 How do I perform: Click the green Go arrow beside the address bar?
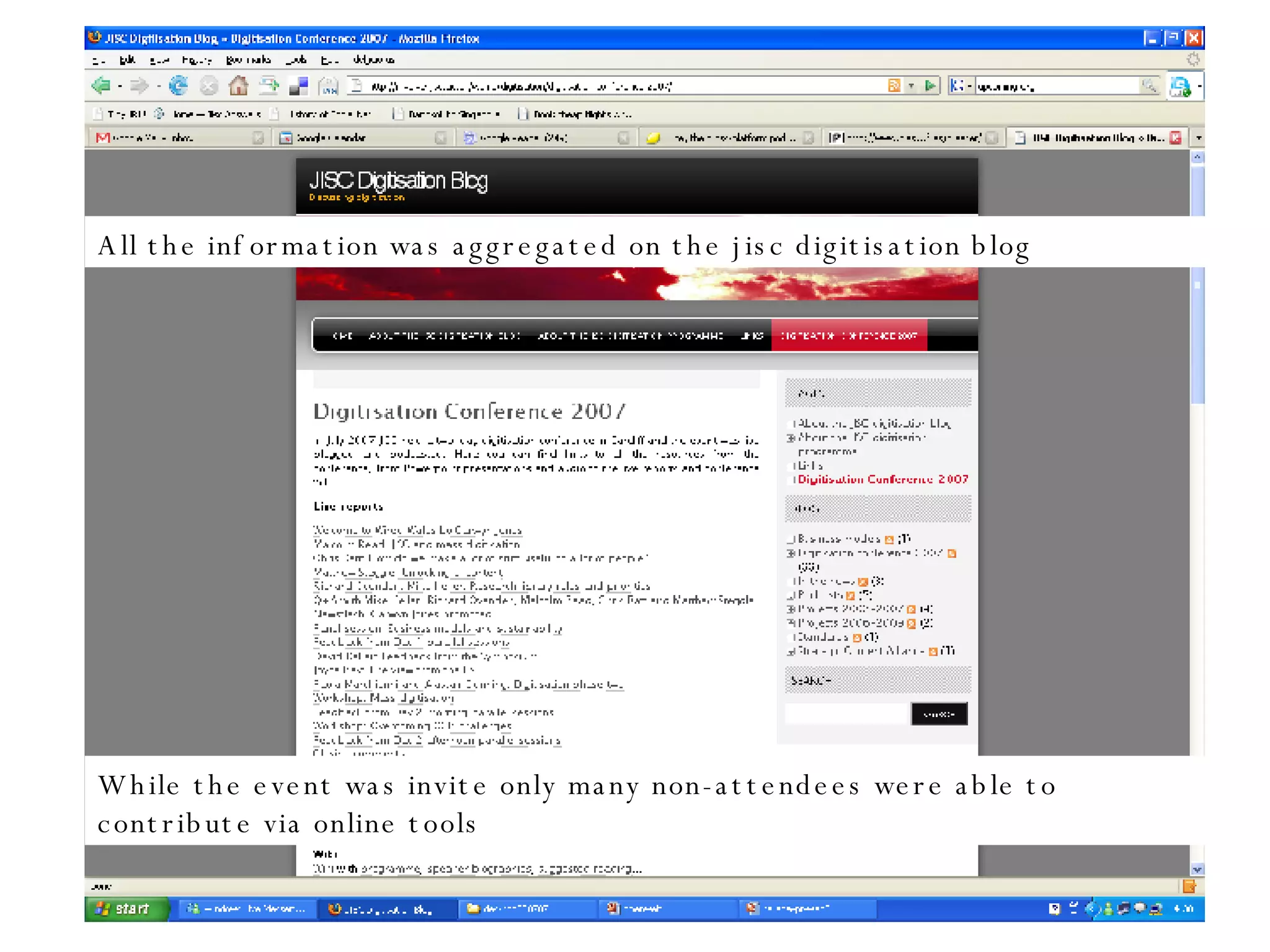pos(930,86)
